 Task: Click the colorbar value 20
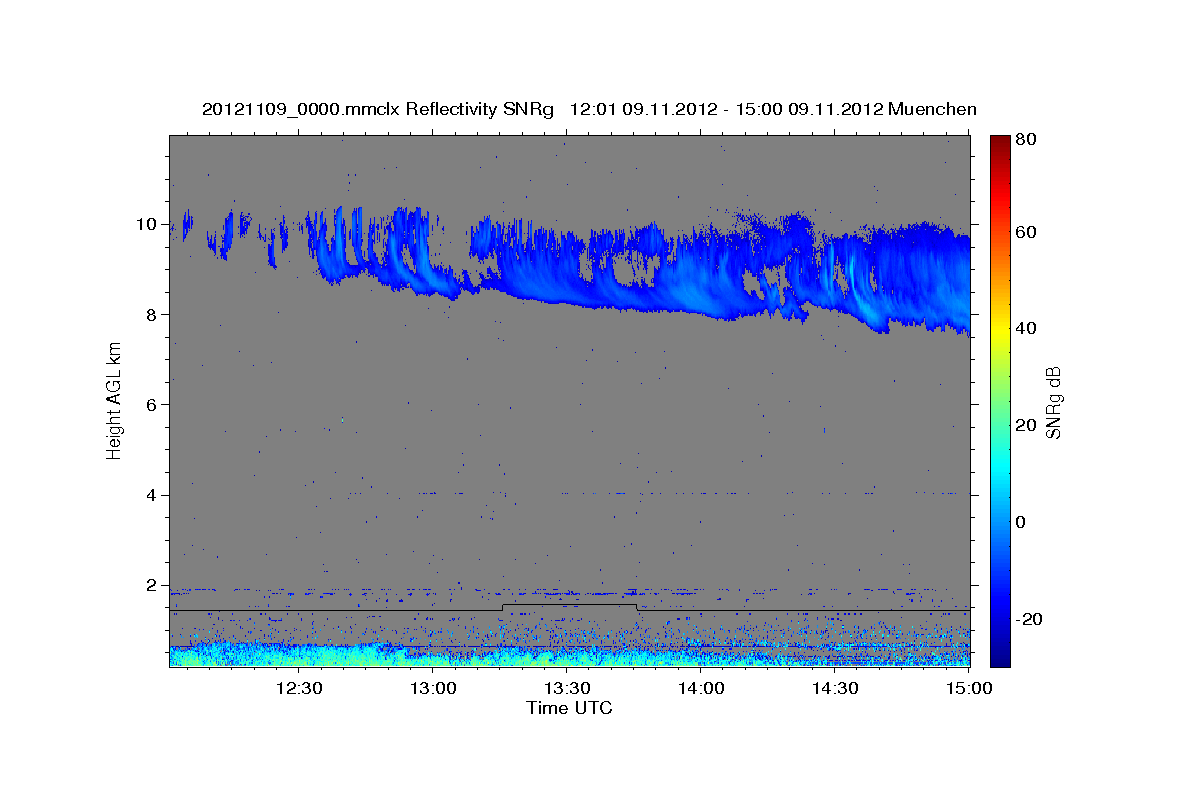coord(1024,425)
